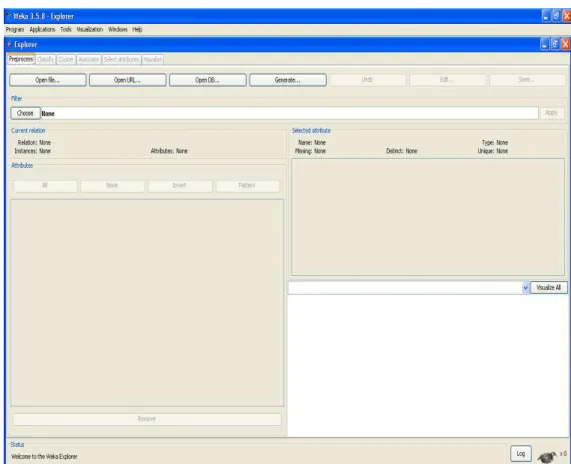
Task: Open the Program menu
Action: tap(15, 30)
